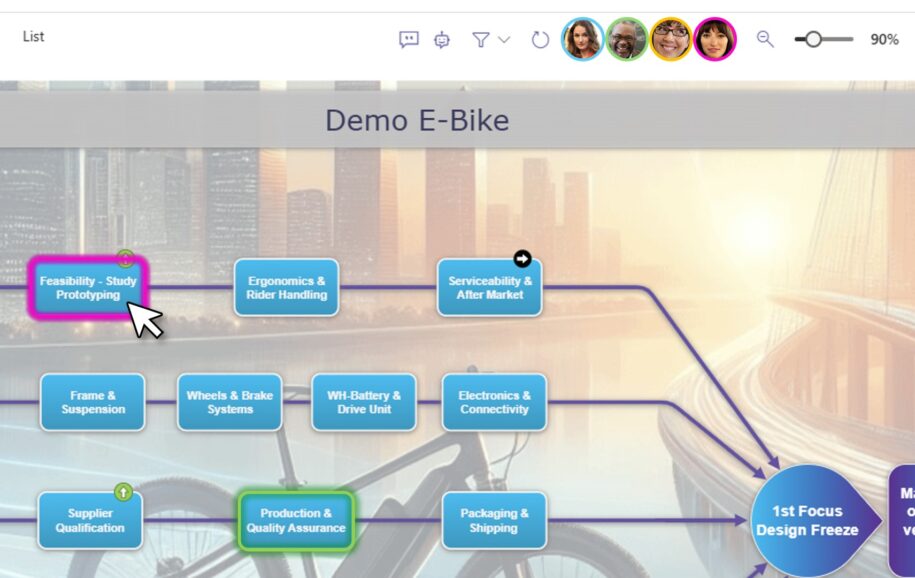This screenshot has height=578, width=915.
Task: Select the Electronics & Connectivity node
Action: (x=494, y=403)
